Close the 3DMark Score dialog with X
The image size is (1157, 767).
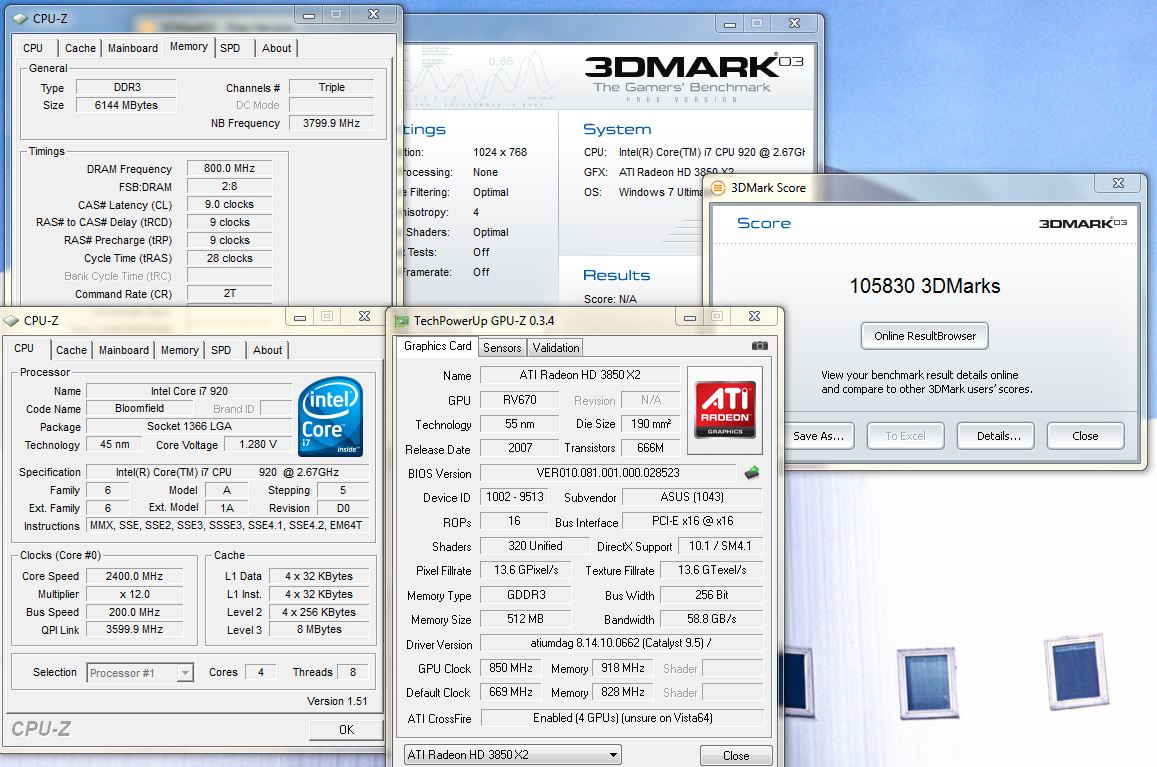(x=1118, y=183)
